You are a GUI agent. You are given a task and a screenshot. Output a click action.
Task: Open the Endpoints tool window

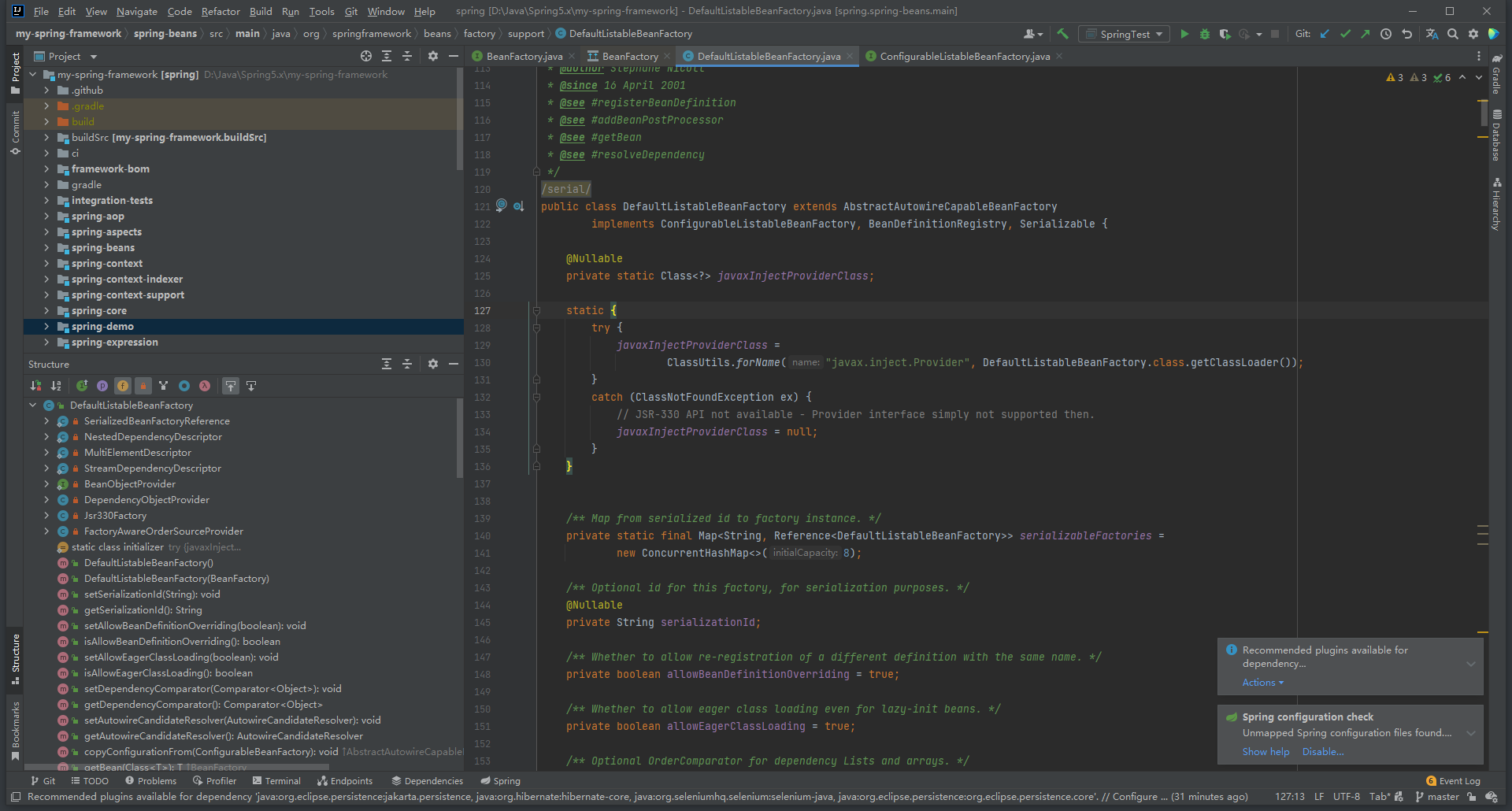345,781
